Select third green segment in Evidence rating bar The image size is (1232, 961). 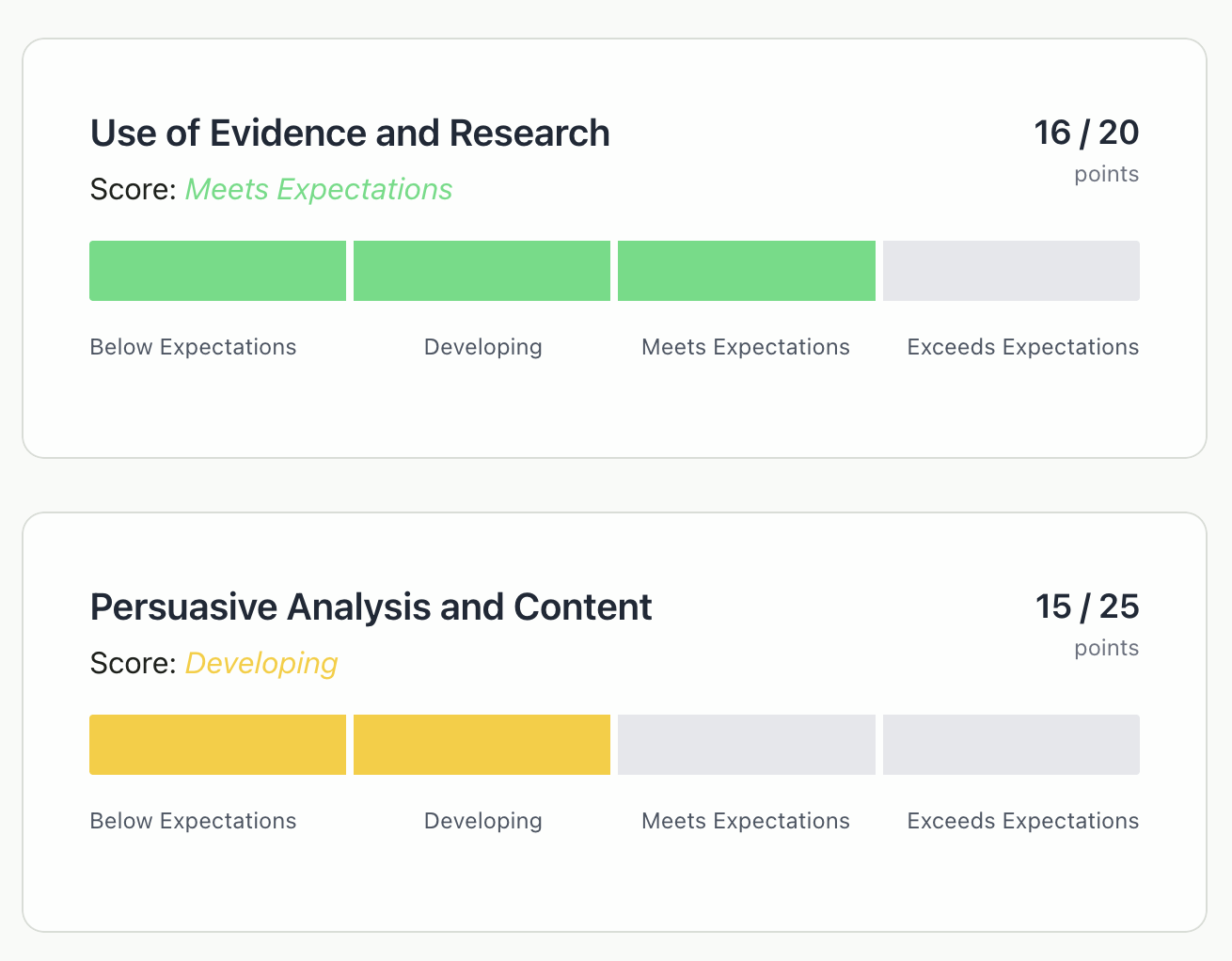coord(746,271)
